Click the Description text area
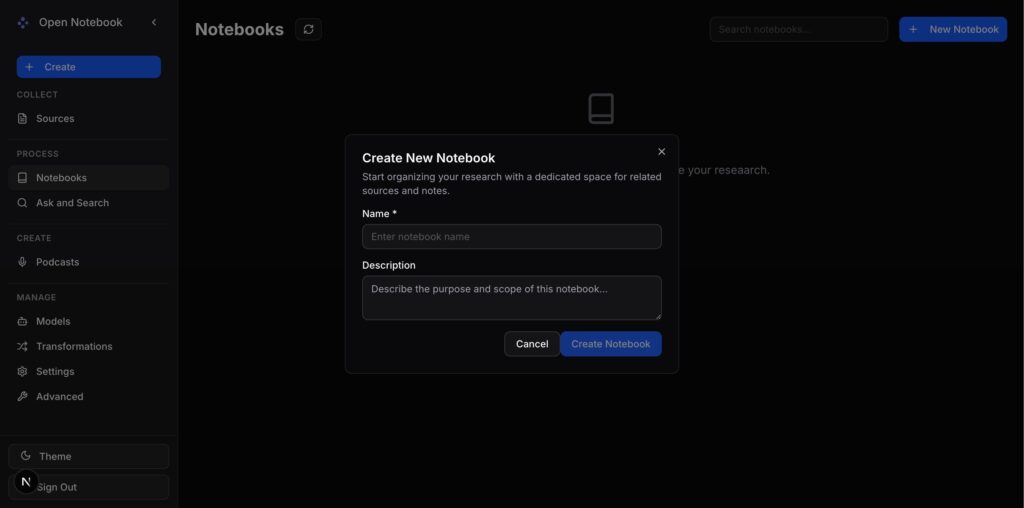 click(511, 297)
